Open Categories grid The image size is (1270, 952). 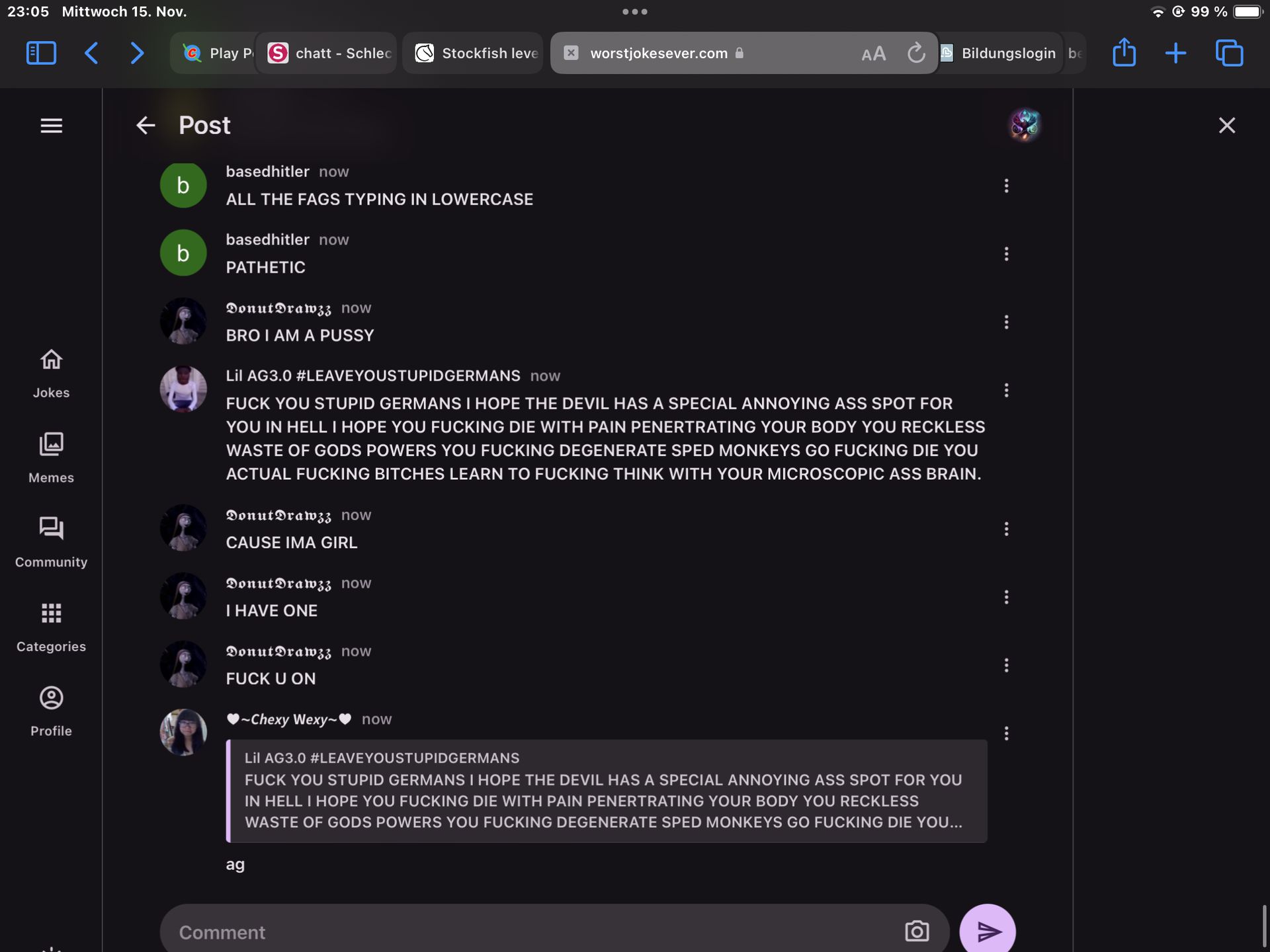pos(51,627)
